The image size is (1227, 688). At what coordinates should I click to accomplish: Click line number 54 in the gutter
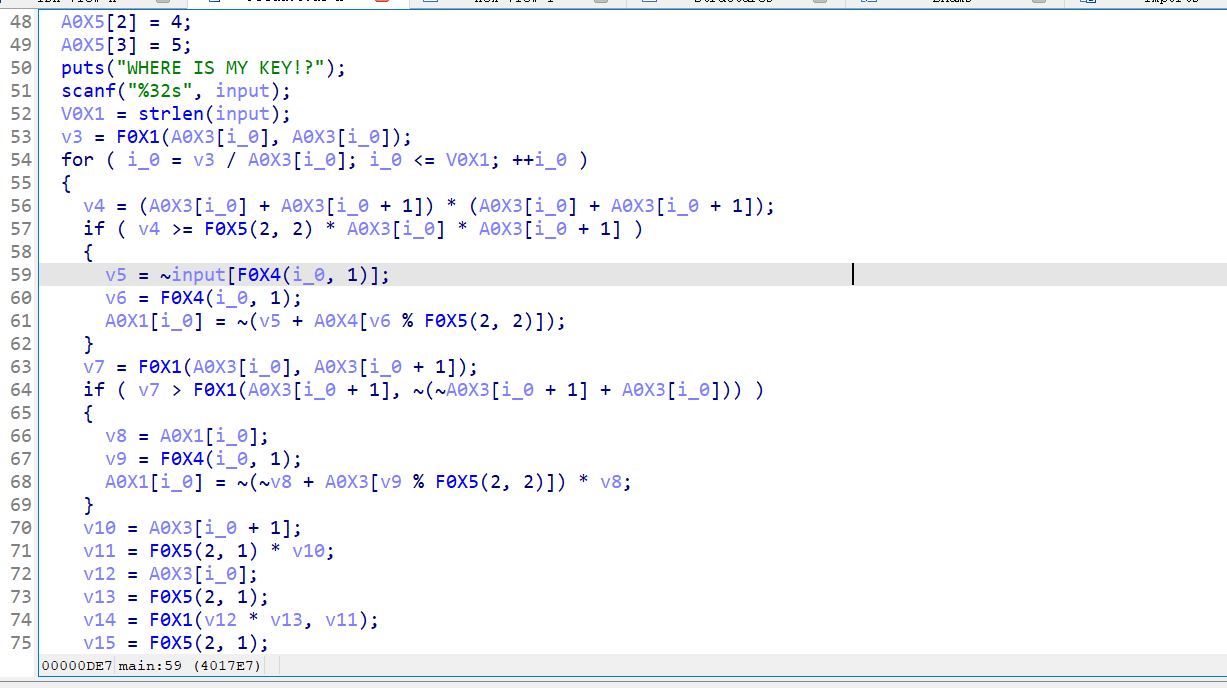pyautogui.click(x=21, y=160)
